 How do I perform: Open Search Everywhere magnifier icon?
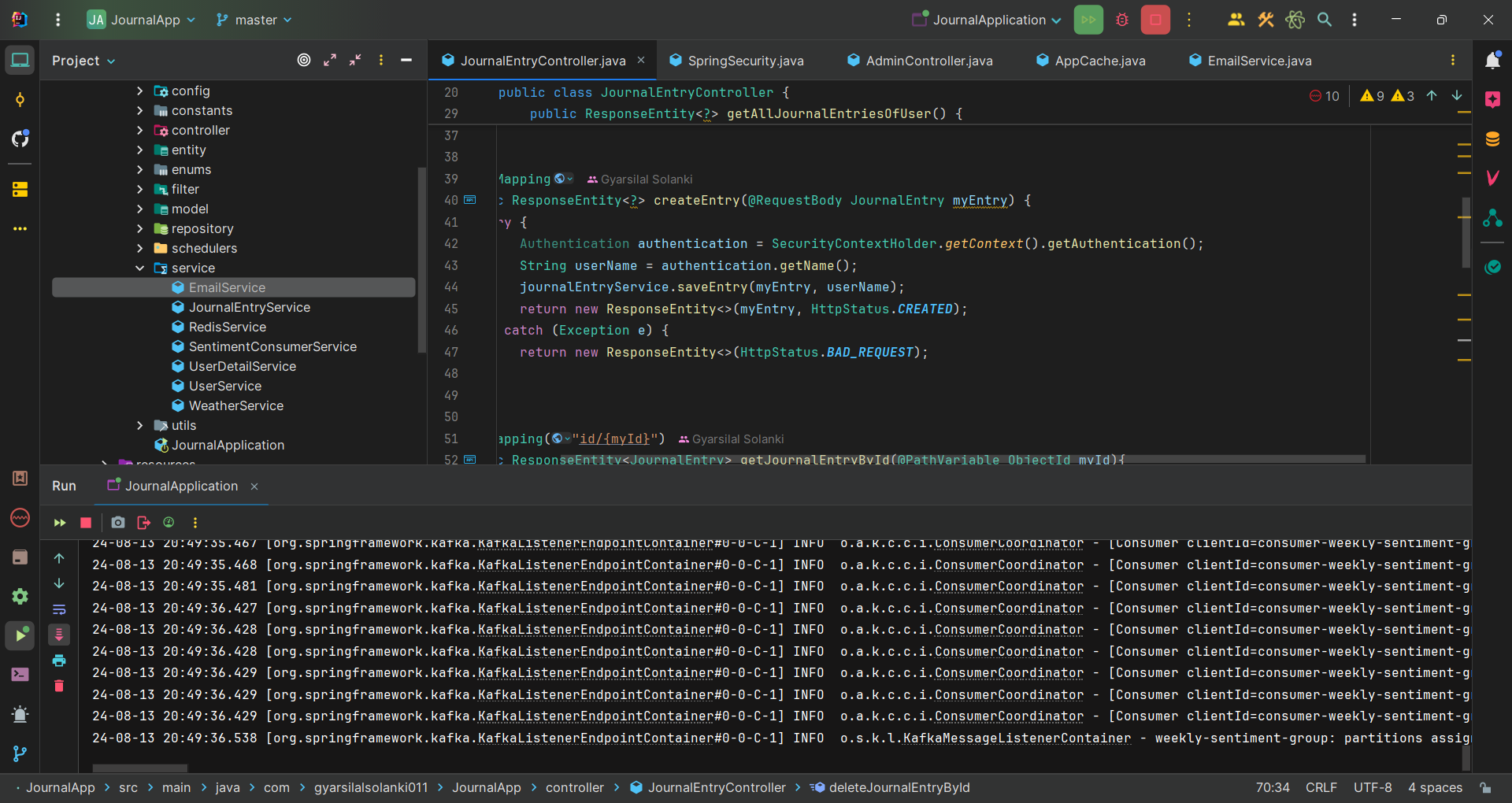tap(1325, 20)
